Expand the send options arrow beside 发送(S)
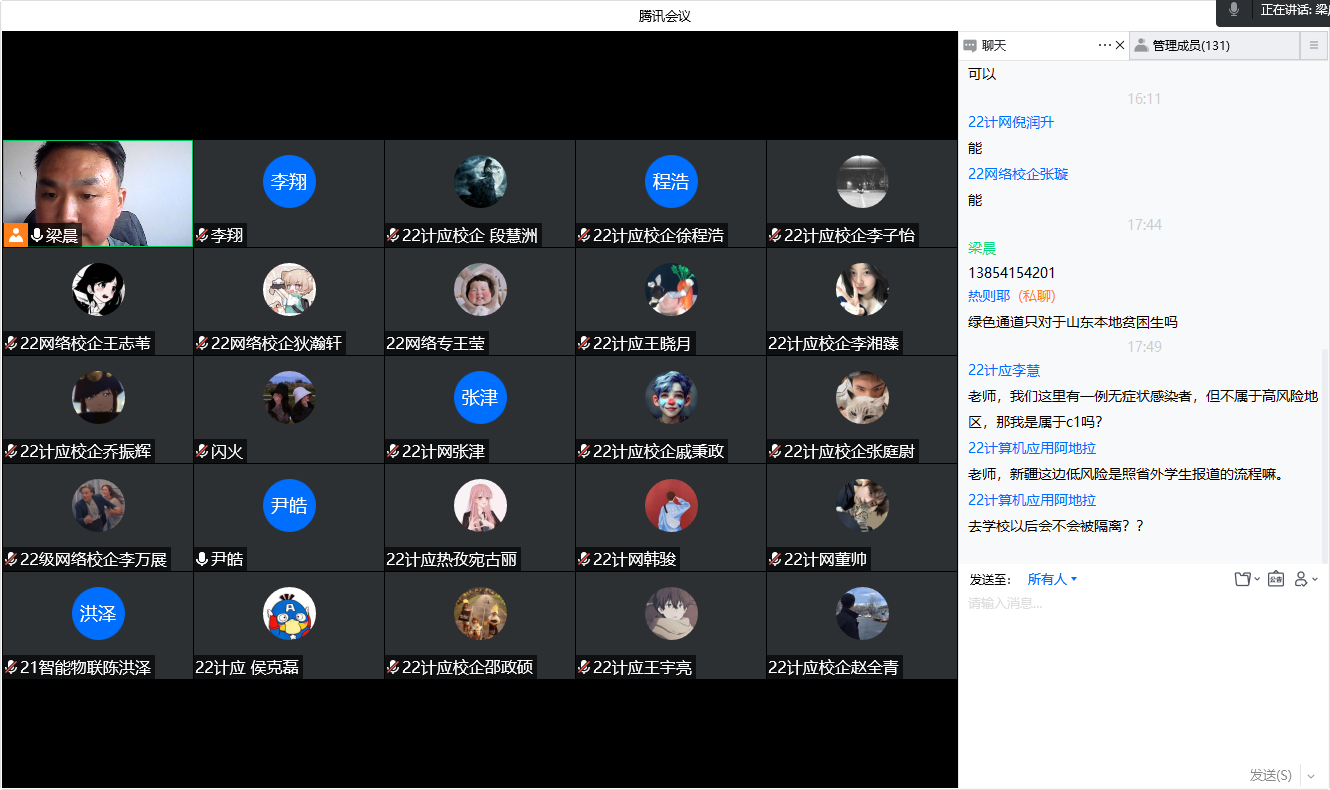The height and width of the screenshot is (790, 1330). [1311, 776]
